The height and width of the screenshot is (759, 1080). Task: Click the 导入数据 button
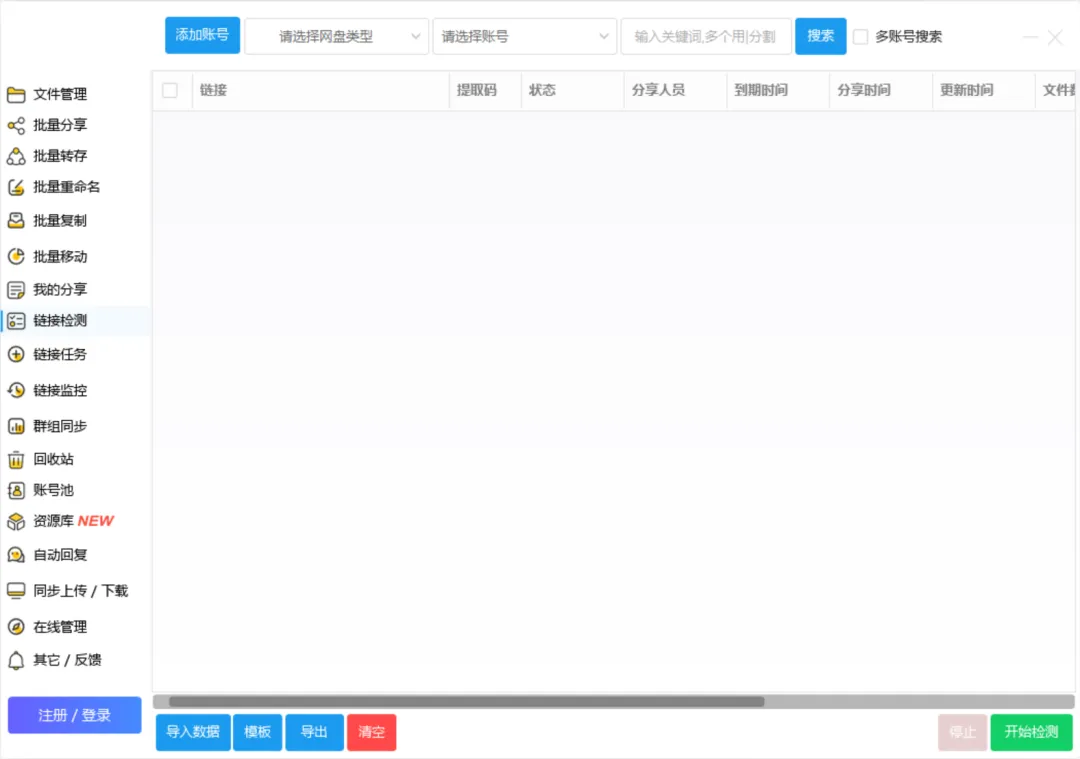193,732
